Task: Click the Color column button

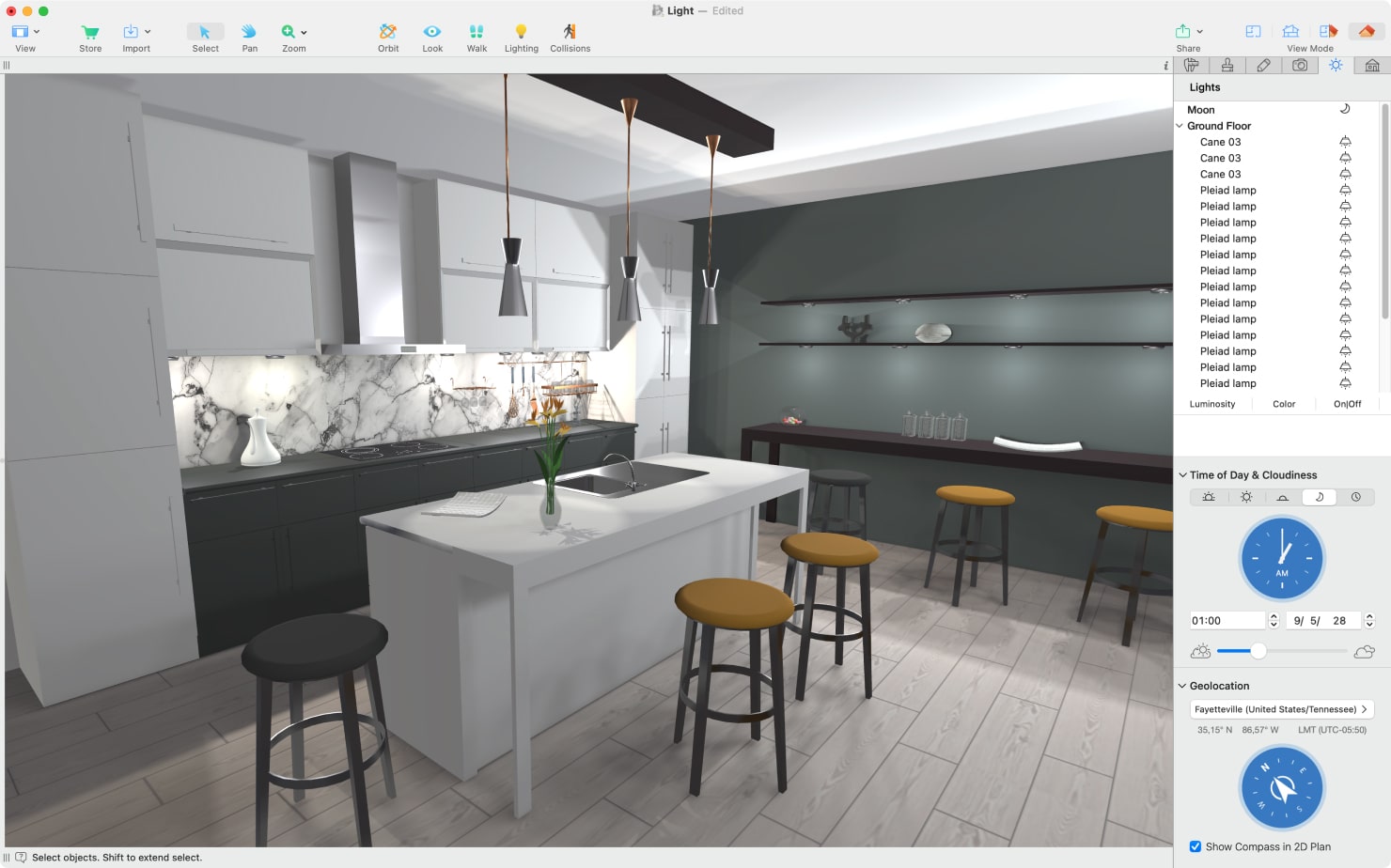Action: (x=1284, y=404)
